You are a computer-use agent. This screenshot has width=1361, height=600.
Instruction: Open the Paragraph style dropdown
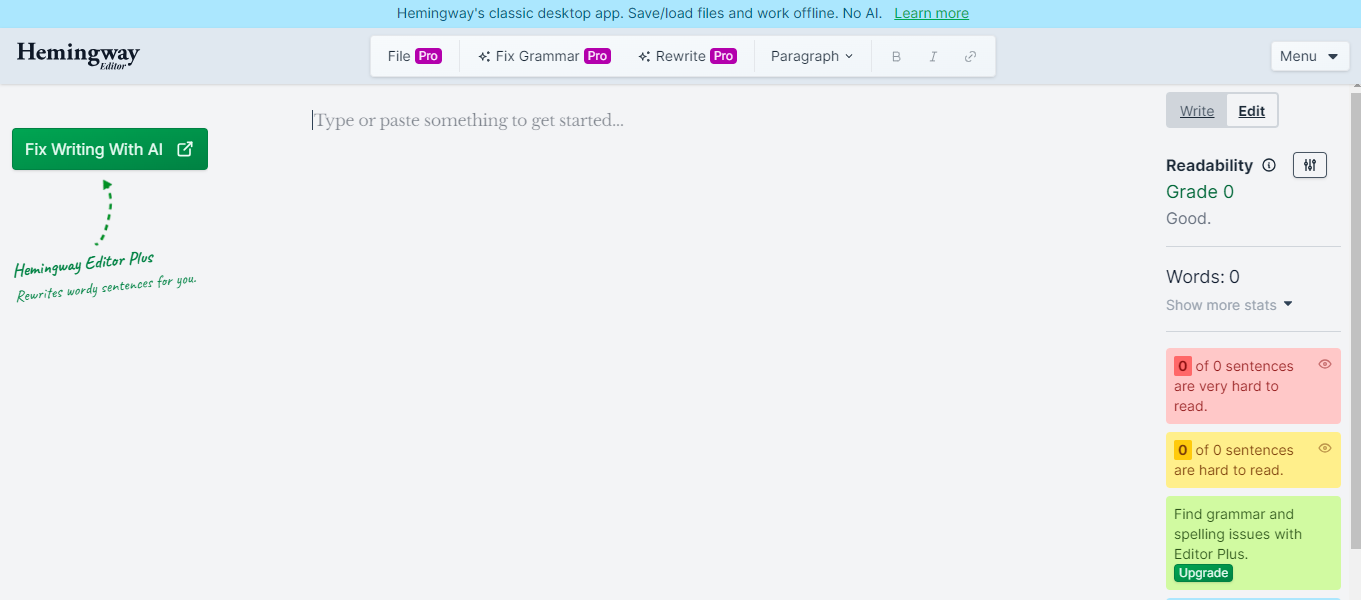(x=812, y=57)
